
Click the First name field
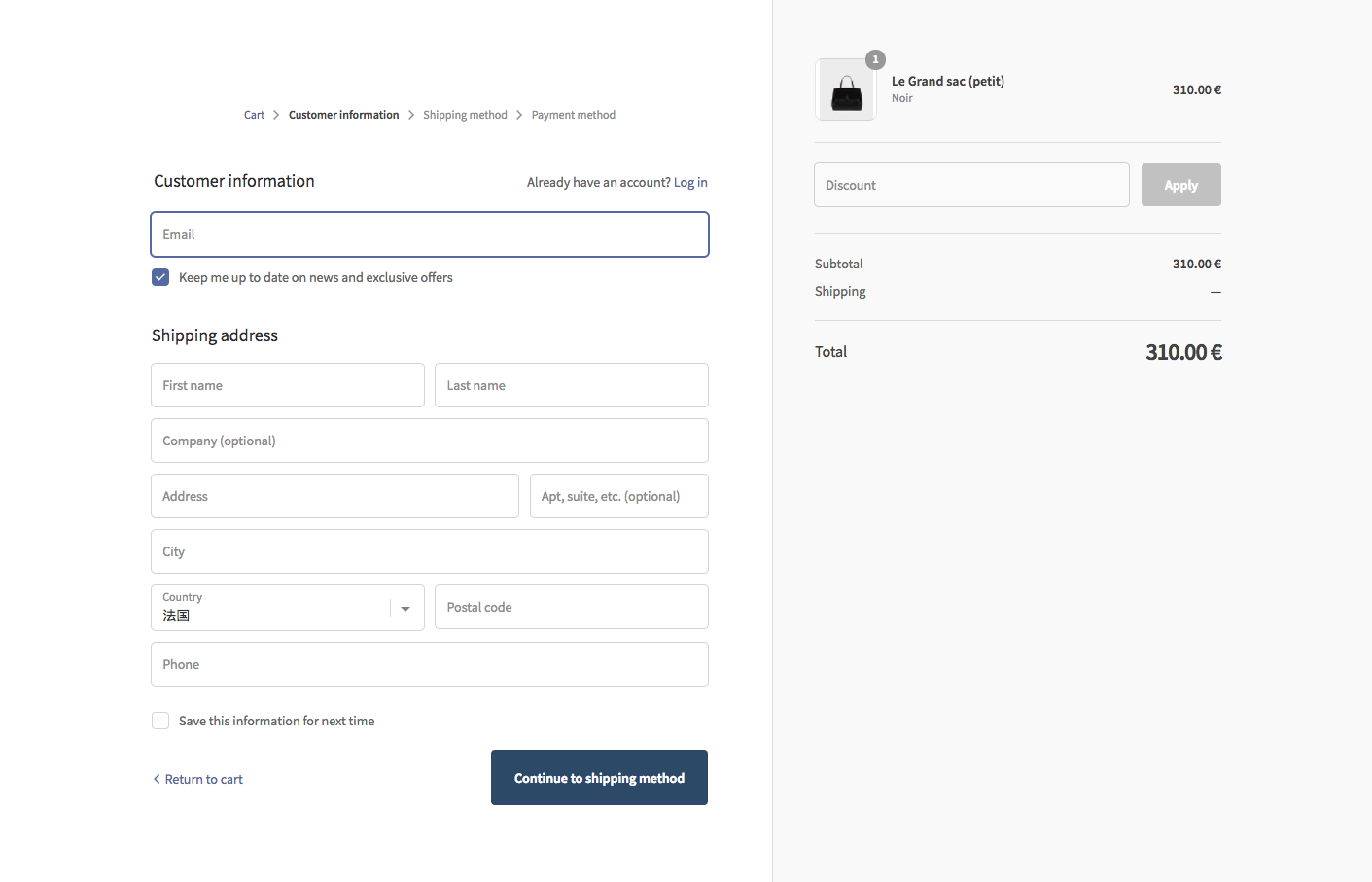(x=287, y=385)
